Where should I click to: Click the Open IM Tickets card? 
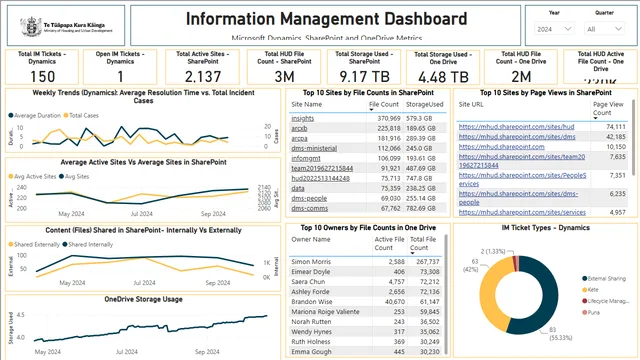click(120, 67)
